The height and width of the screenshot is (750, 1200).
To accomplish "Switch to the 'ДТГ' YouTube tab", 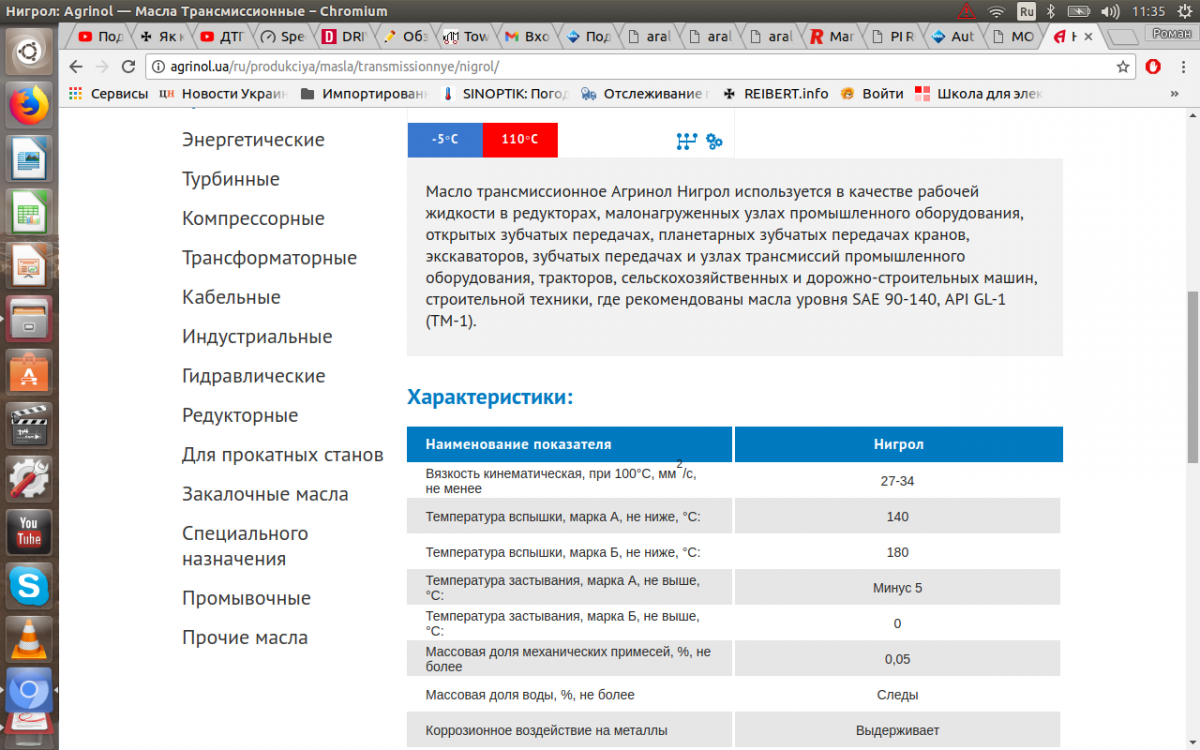I will point(221,37).
